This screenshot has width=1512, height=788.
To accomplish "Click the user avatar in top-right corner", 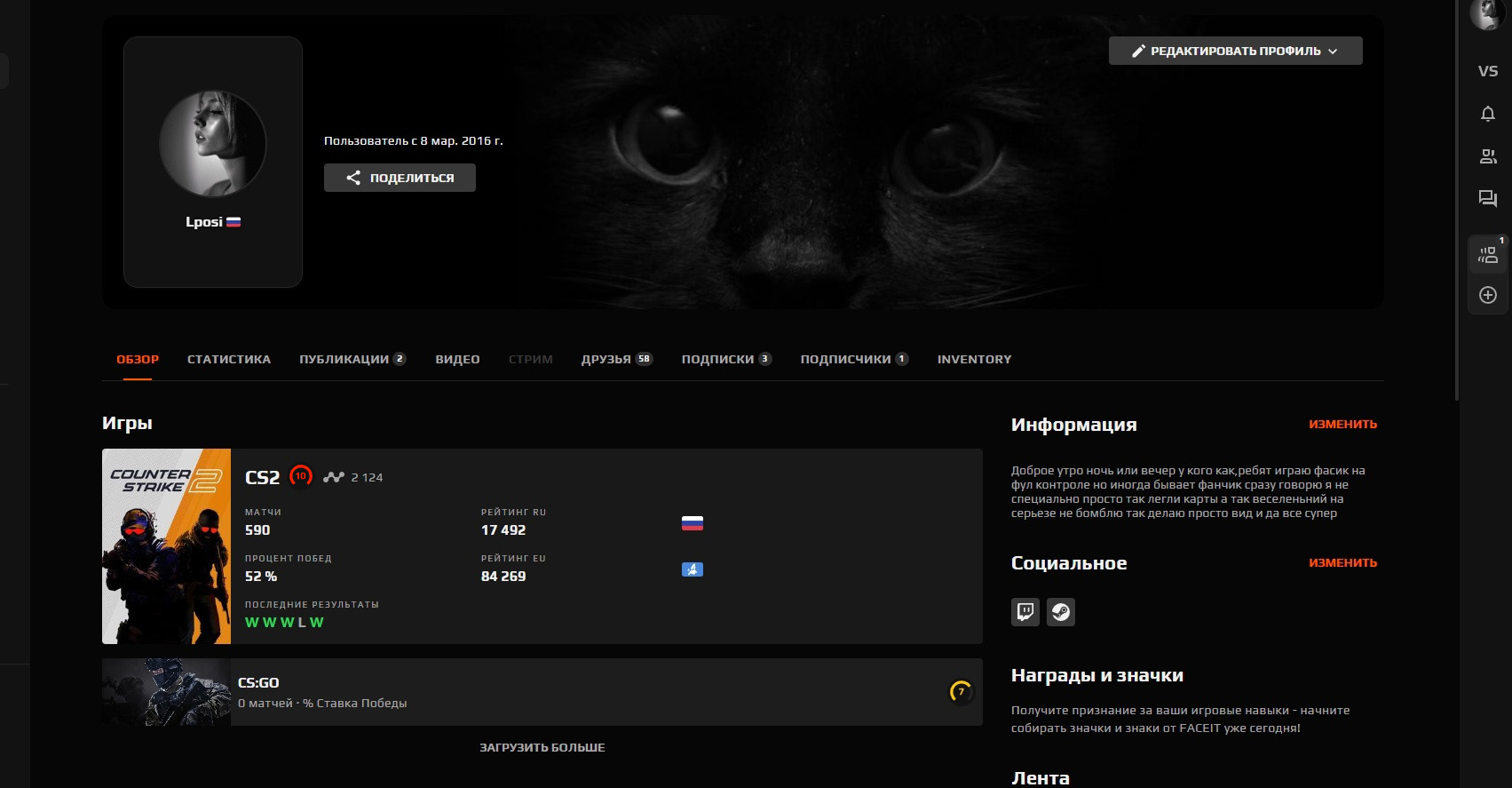I will coord(1486,12).
